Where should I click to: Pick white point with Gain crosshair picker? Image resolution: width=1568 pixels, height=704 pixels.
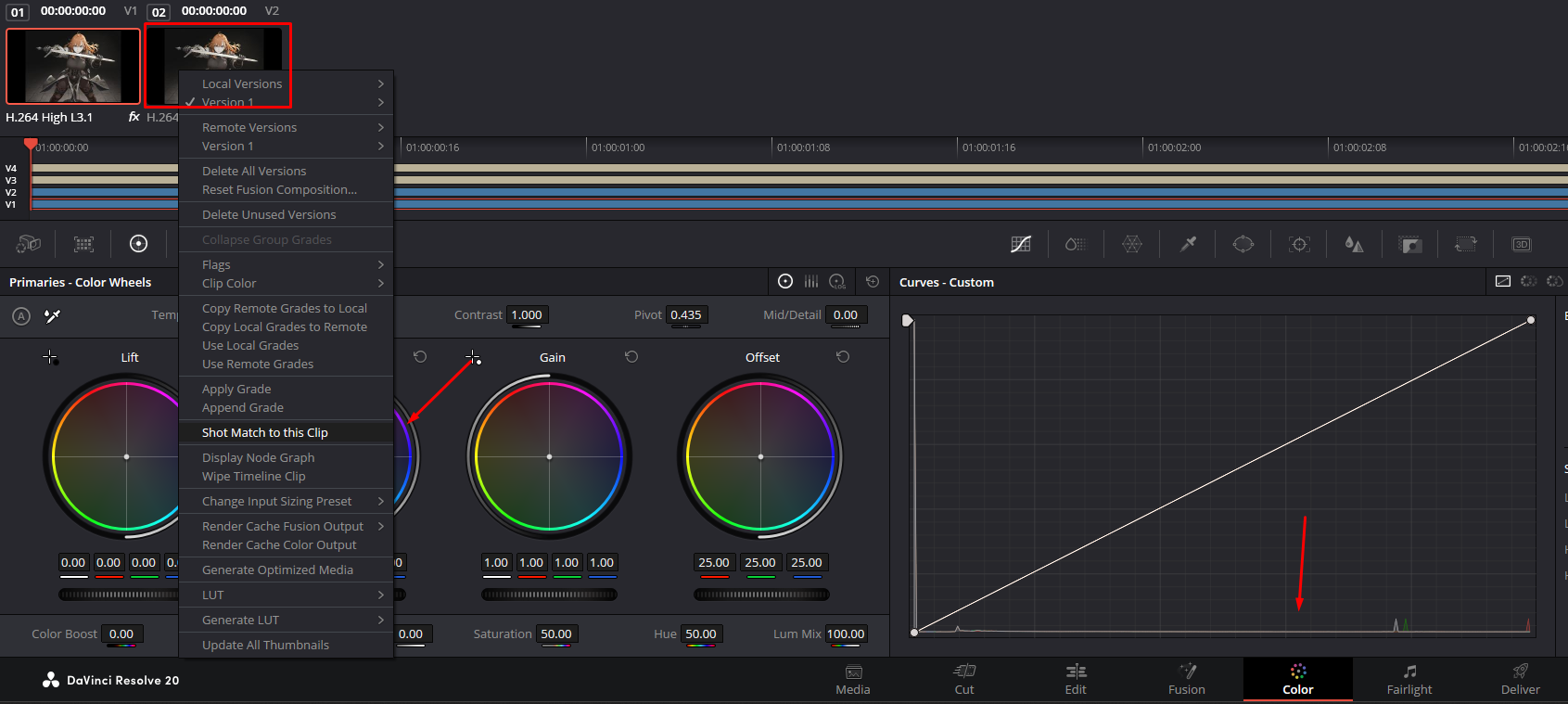[x=473, y=357]
